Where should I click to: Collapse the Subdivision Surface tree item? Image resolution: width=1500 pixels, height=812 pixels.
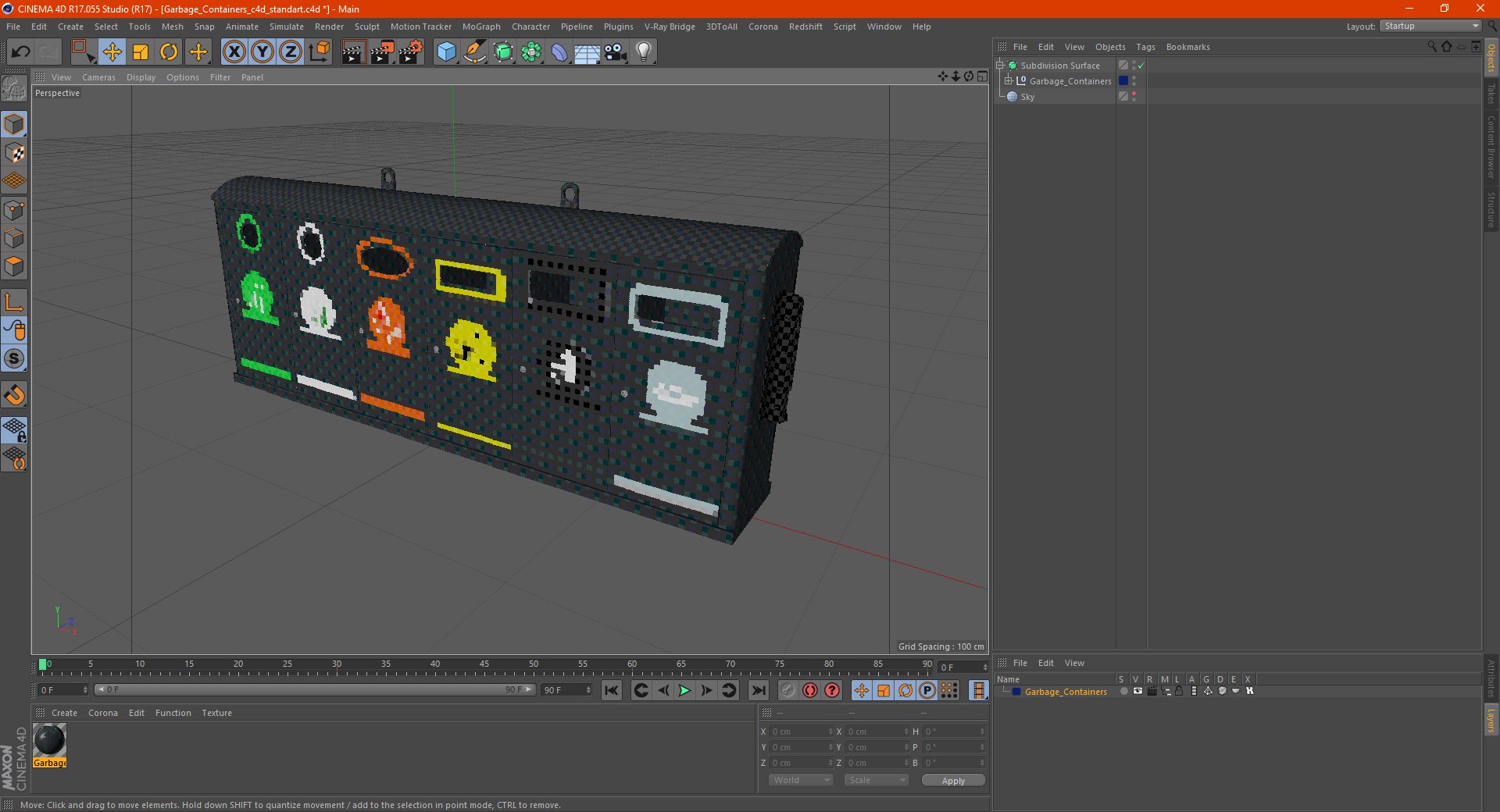point(1000,66)
